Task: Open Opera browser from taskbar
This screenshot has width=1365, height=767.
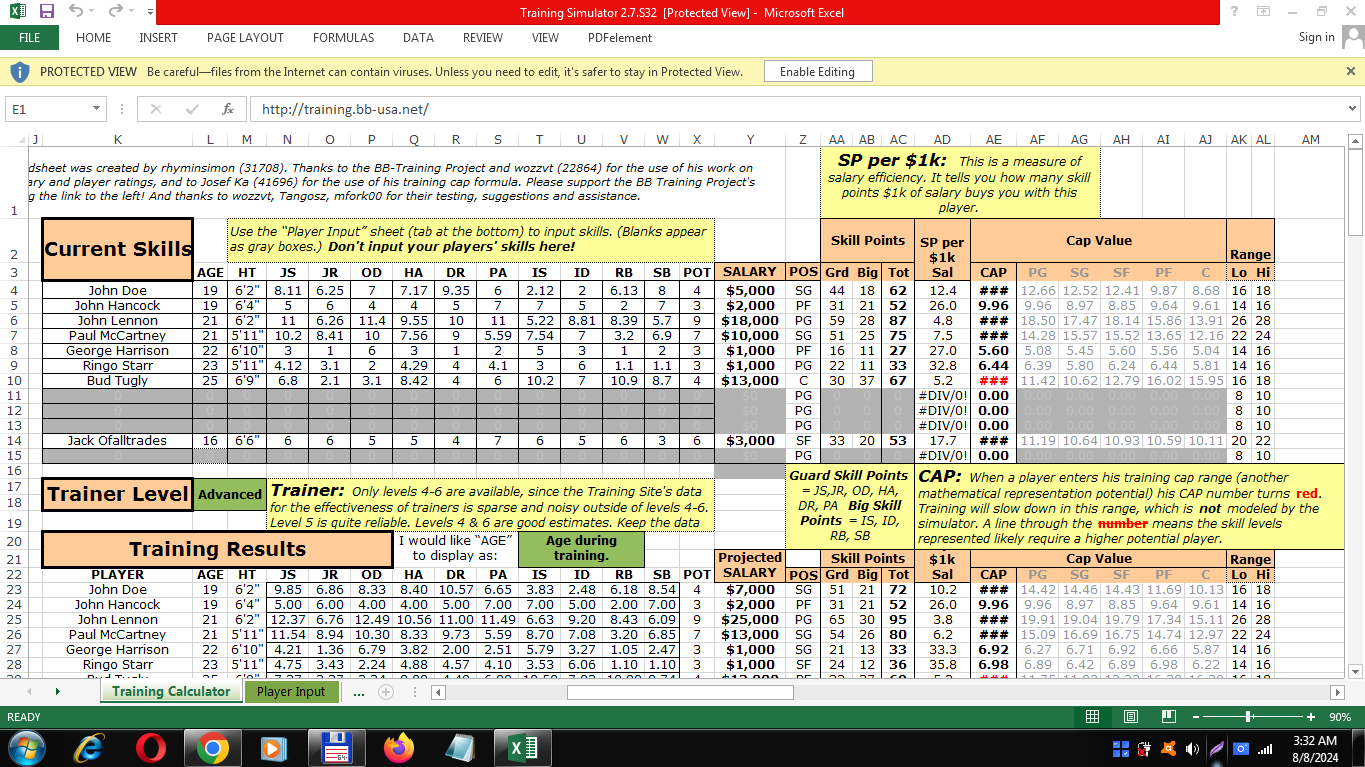Action: point(151,748)
